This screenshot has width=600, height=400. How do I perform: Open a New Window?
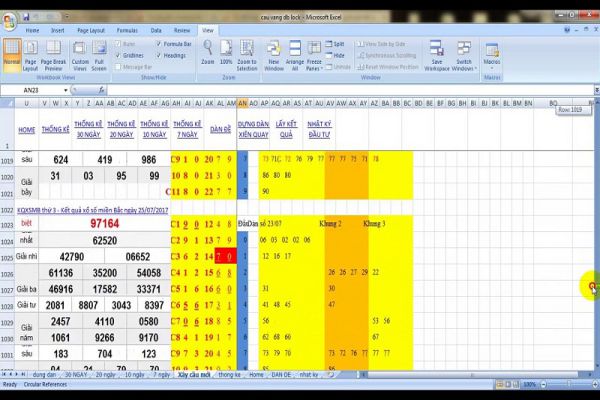coord(274,56)
